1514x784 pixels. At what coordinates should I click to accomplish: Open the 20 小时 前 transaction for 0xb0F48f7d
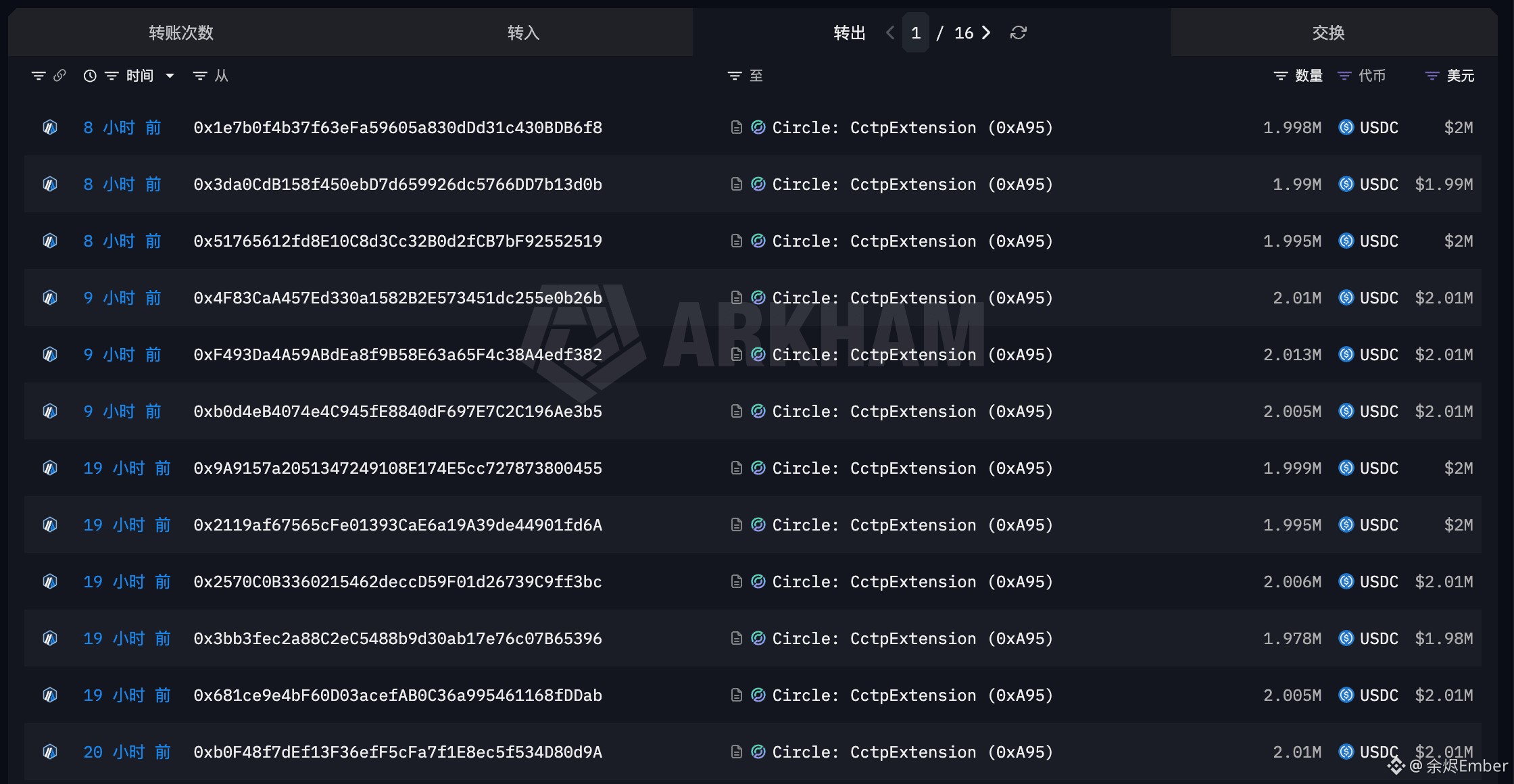click(x=127, y=752)
